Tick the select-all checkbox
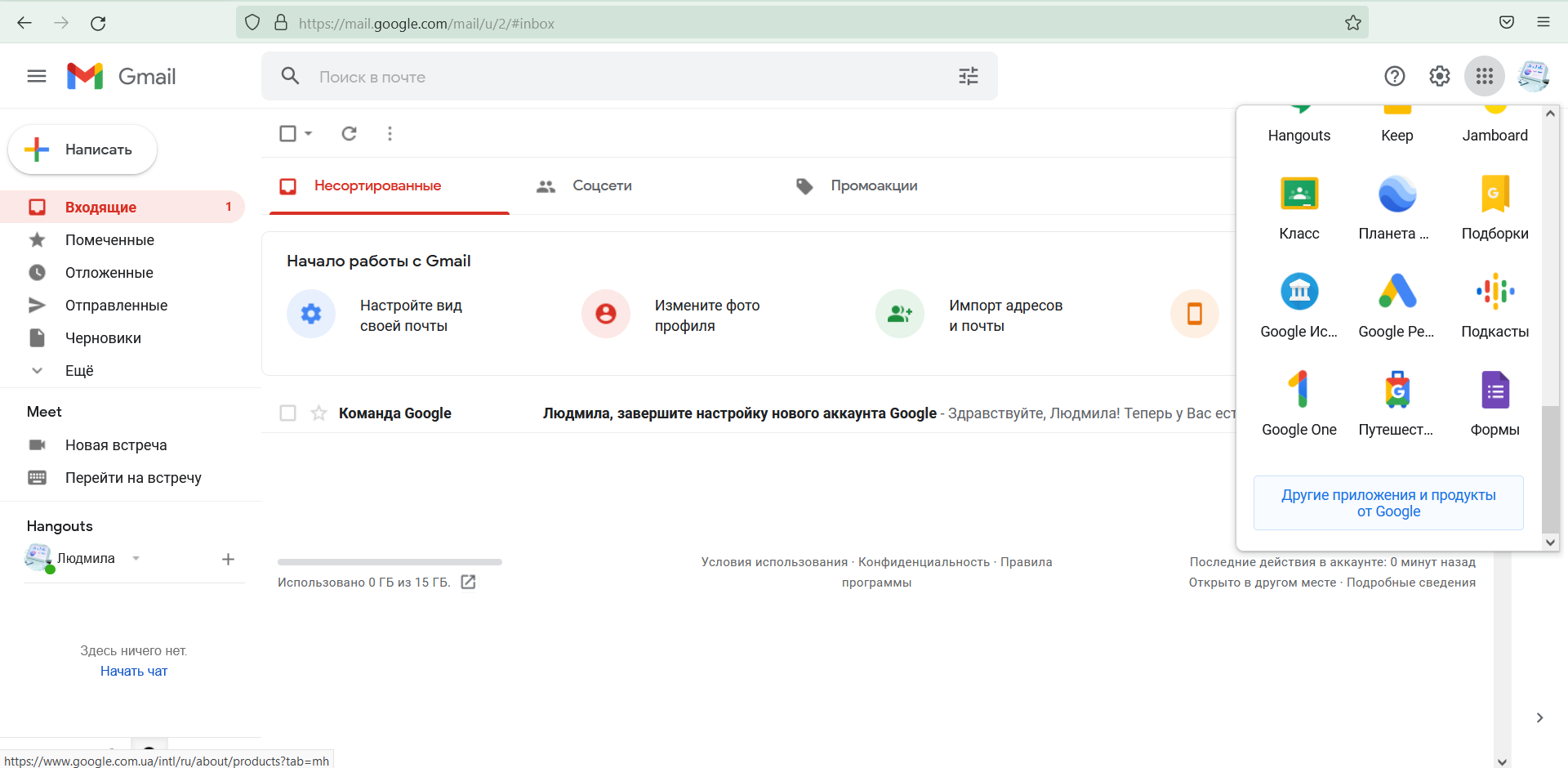Image resolution: width=1568 pixels, height=768 pixels. point(287,133)
